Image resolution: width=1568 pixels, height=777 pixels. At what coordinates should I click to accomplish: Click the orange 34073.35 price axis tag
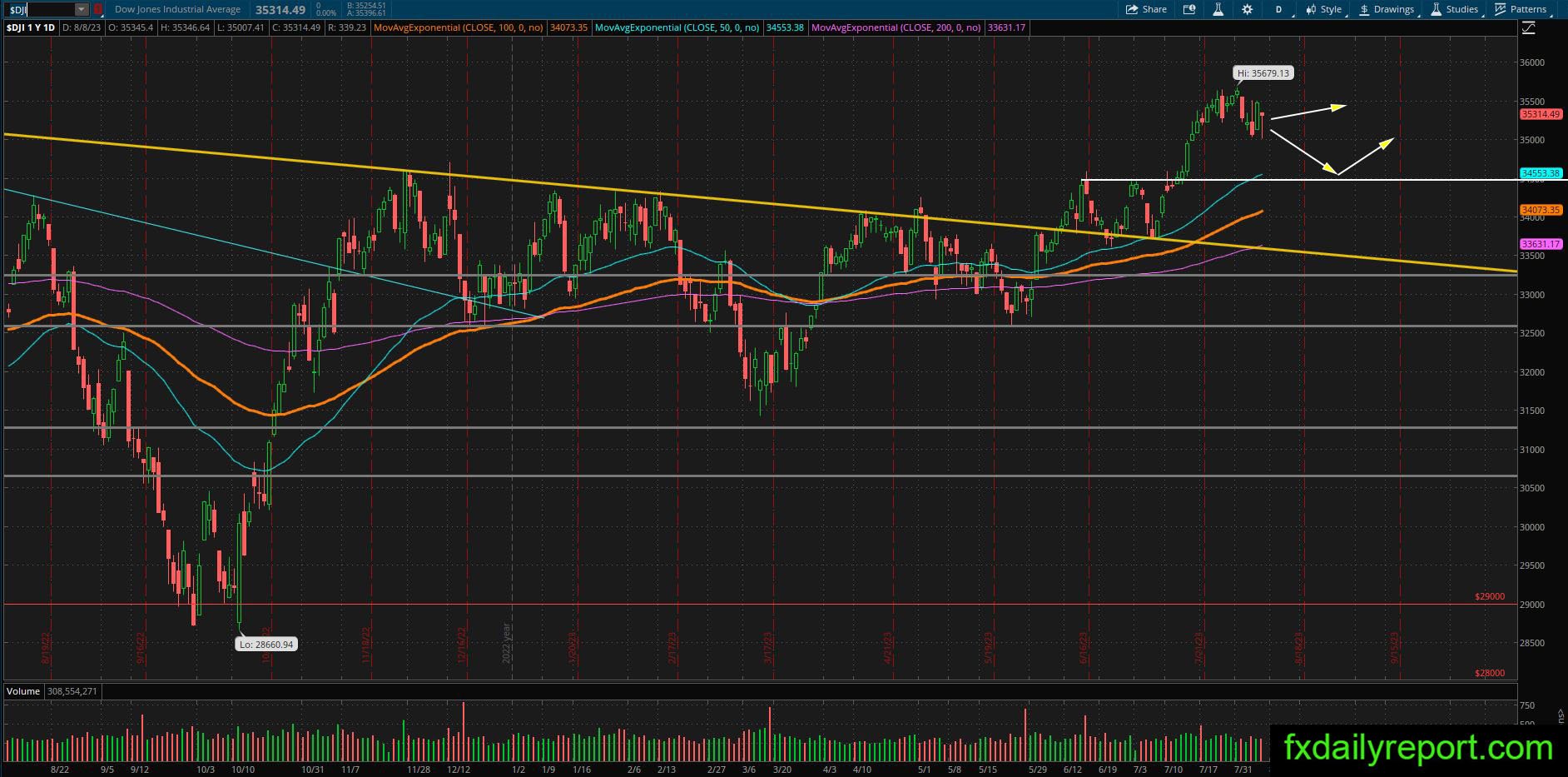pyautogui.click(x=1540, y=210)
